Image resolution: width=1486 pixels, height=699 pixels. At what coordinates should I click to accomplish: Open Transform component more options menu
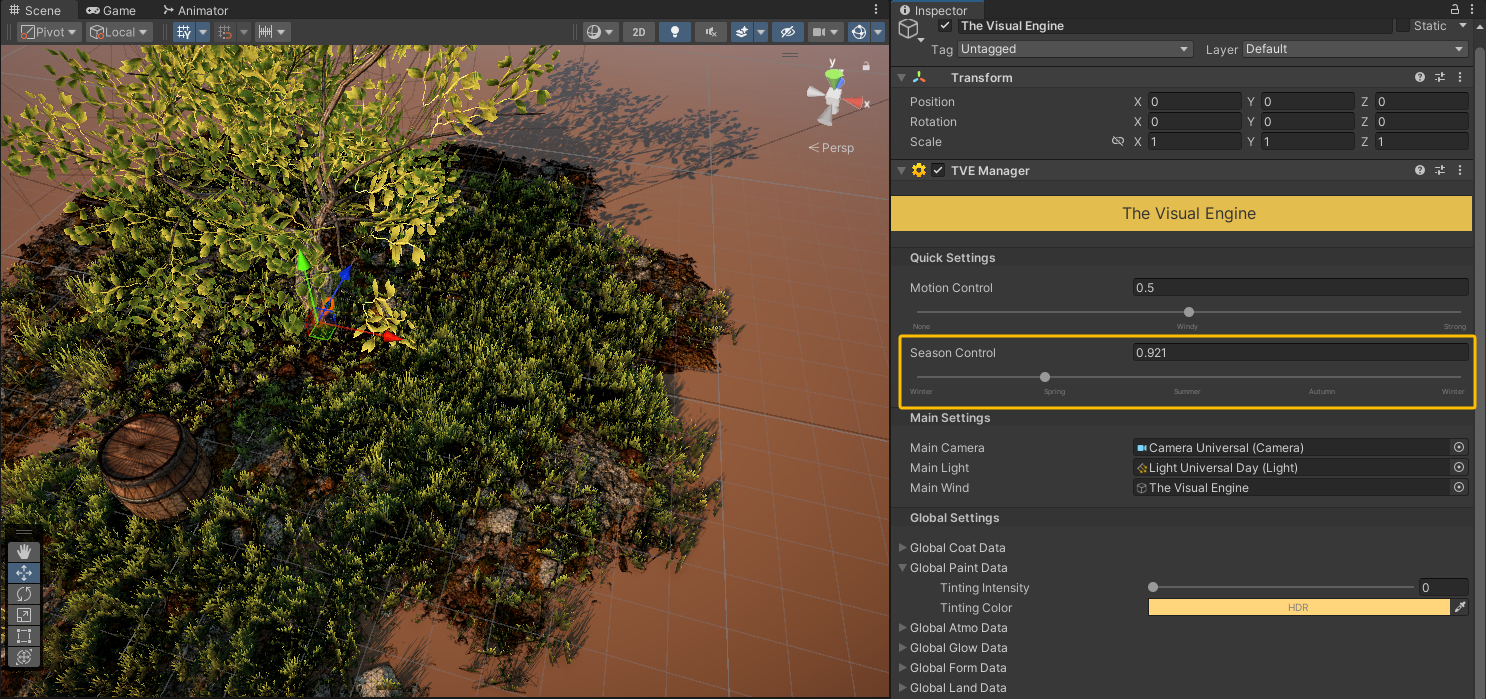pos(1461,77)
